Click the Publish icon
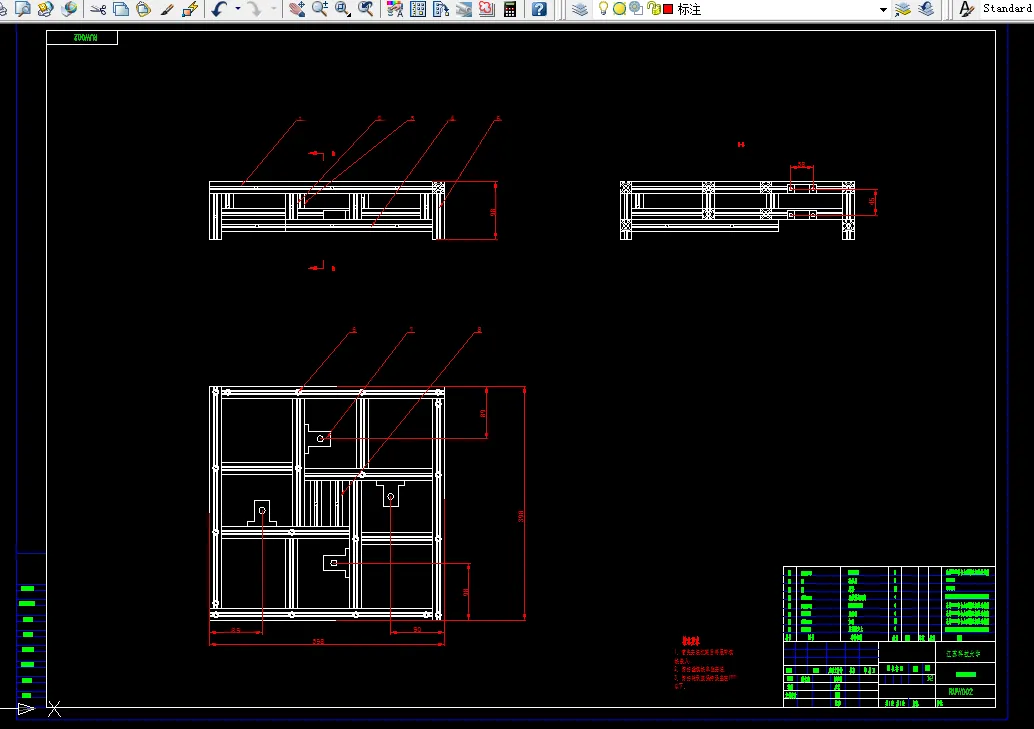 point(46,9)
